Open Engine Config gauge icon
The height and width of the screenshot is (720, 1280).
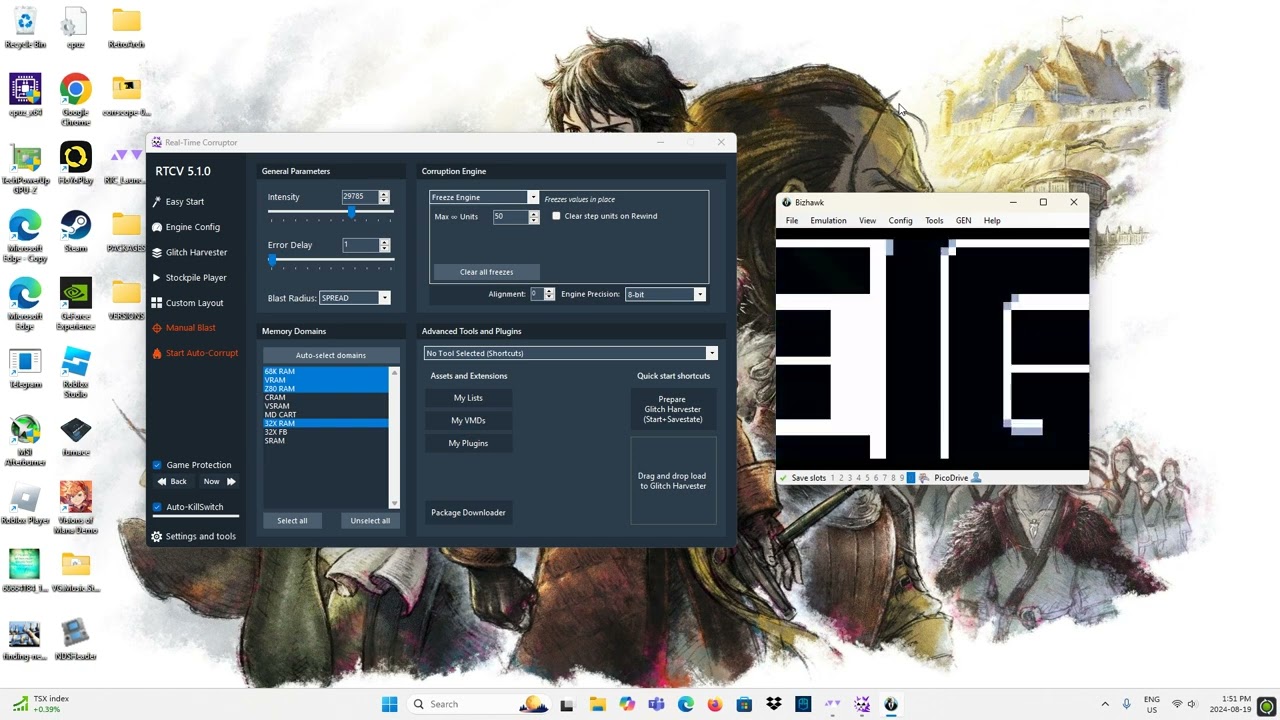click(x=157, y=227)
